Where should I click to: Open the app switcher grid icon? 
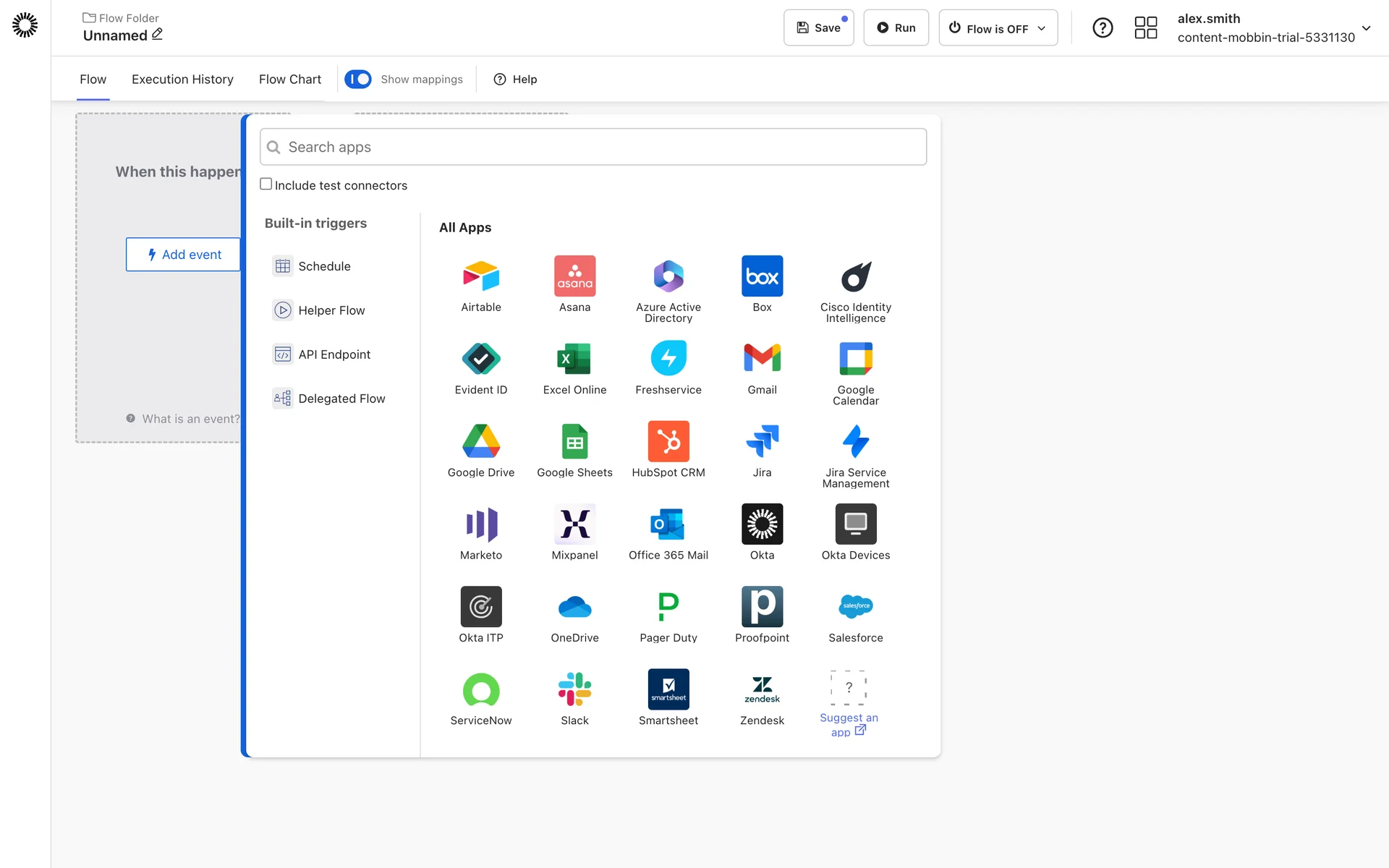click(1145, 28)
